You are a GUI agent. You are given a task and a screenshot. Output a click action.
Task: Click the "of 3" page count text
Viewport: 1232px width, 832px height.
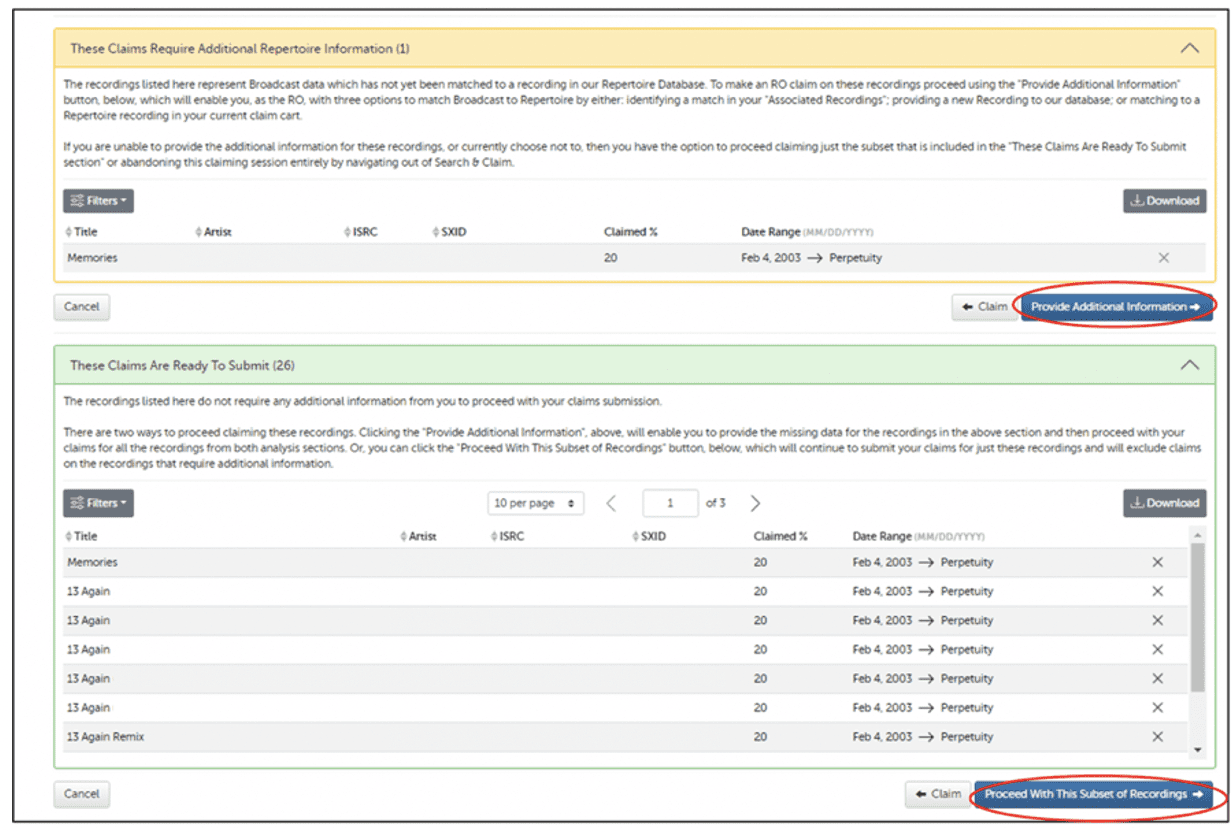716,503
